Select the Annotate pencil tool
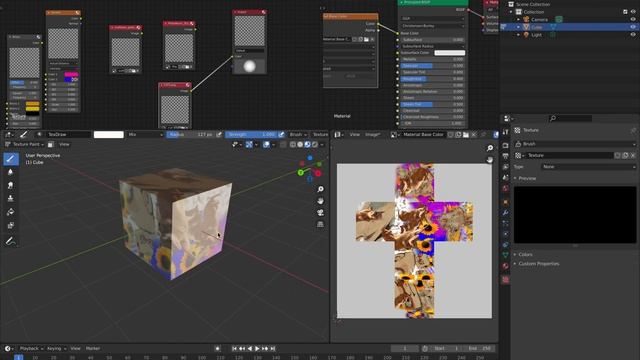Screen dimensions: 640x360 [11, 241]
